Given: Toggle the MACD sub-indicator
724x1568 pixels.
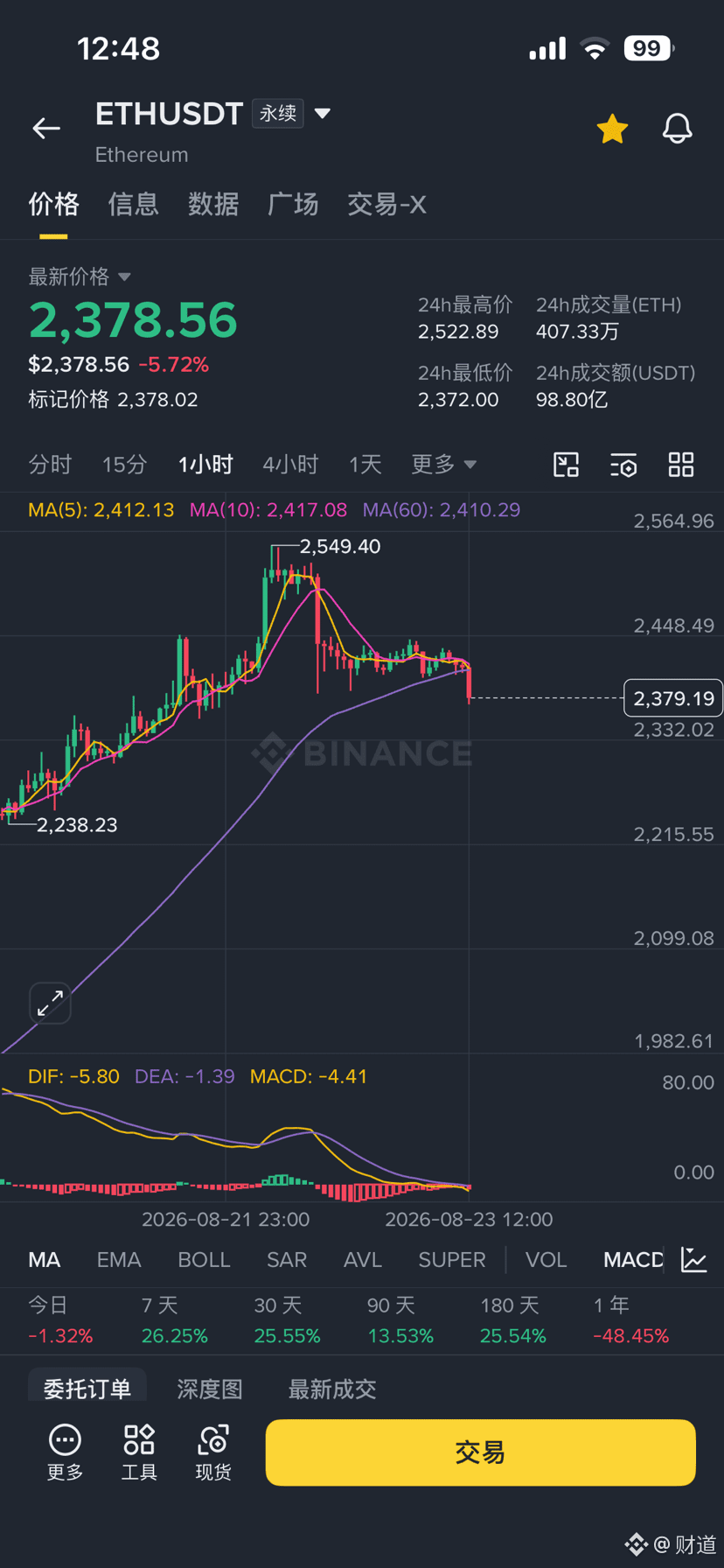Looking at the screenshot, I should pos(633,1260).
